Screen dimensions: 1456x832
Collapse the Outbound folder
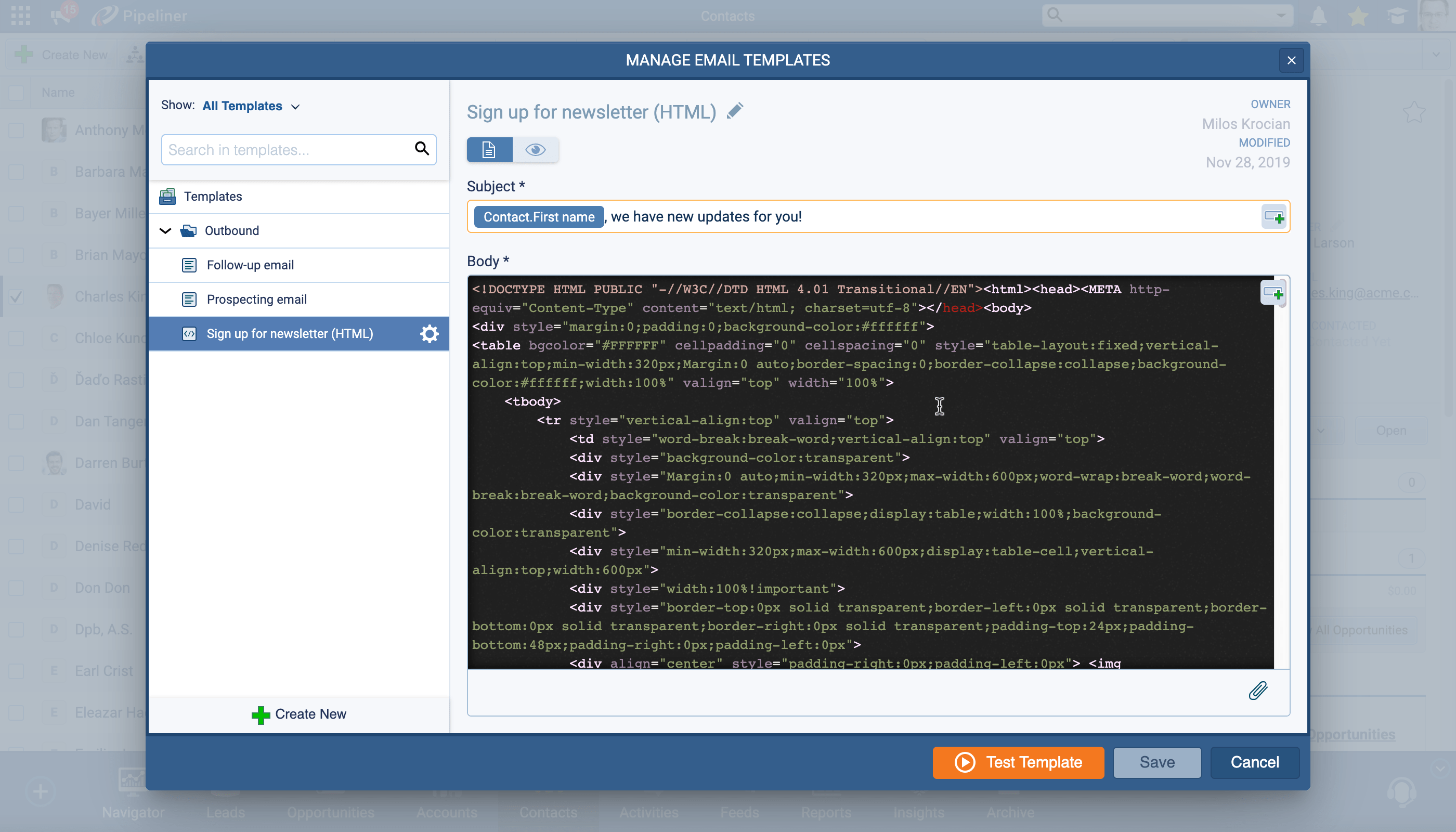click(x=165, y=231)
